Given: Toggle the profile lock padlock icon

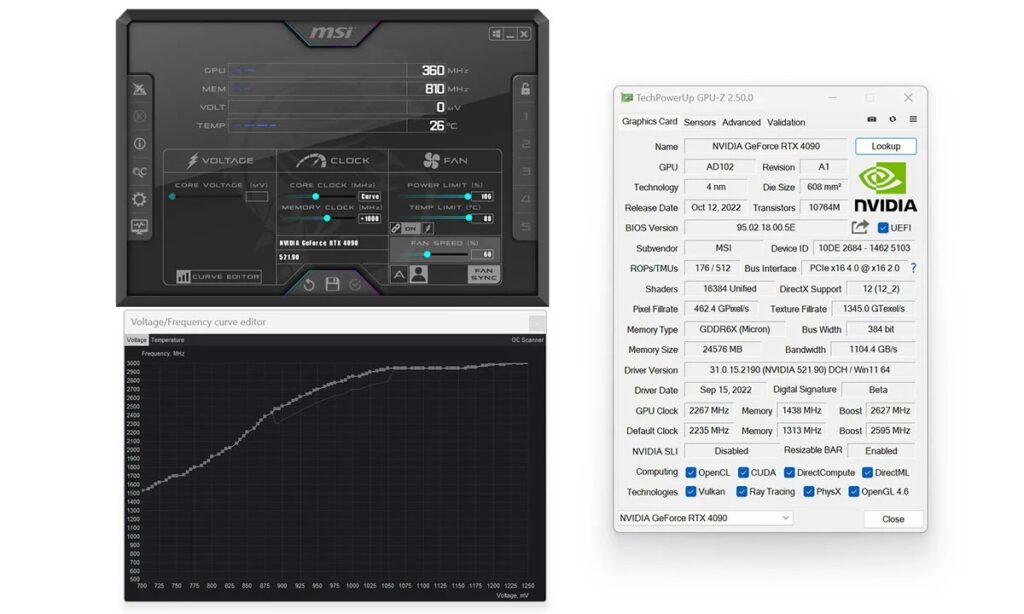Looking at the screenshot, I should pyautogui.click(x=526, y=89).
